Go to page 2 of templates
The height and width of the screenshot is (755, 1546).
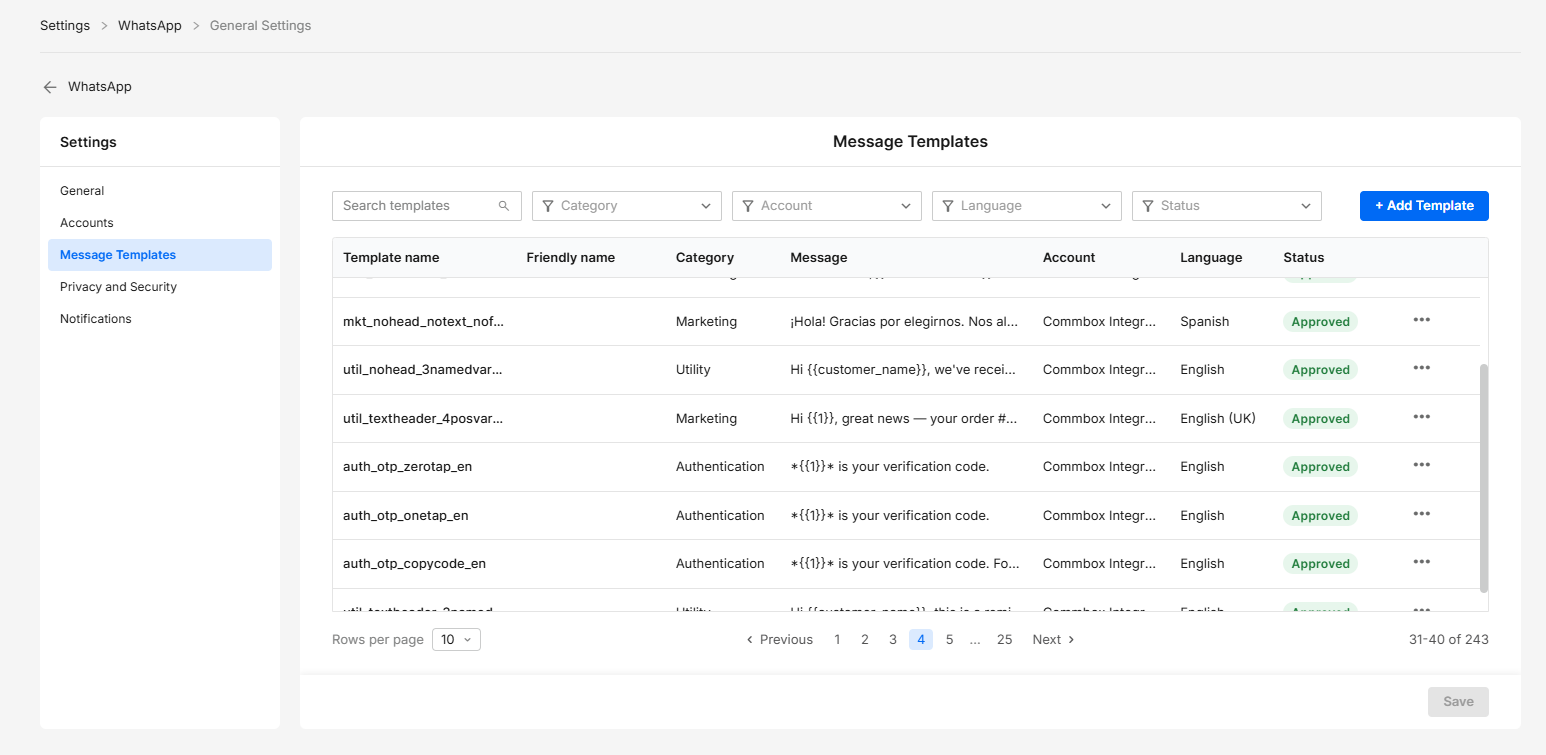[x=865, y=640]
